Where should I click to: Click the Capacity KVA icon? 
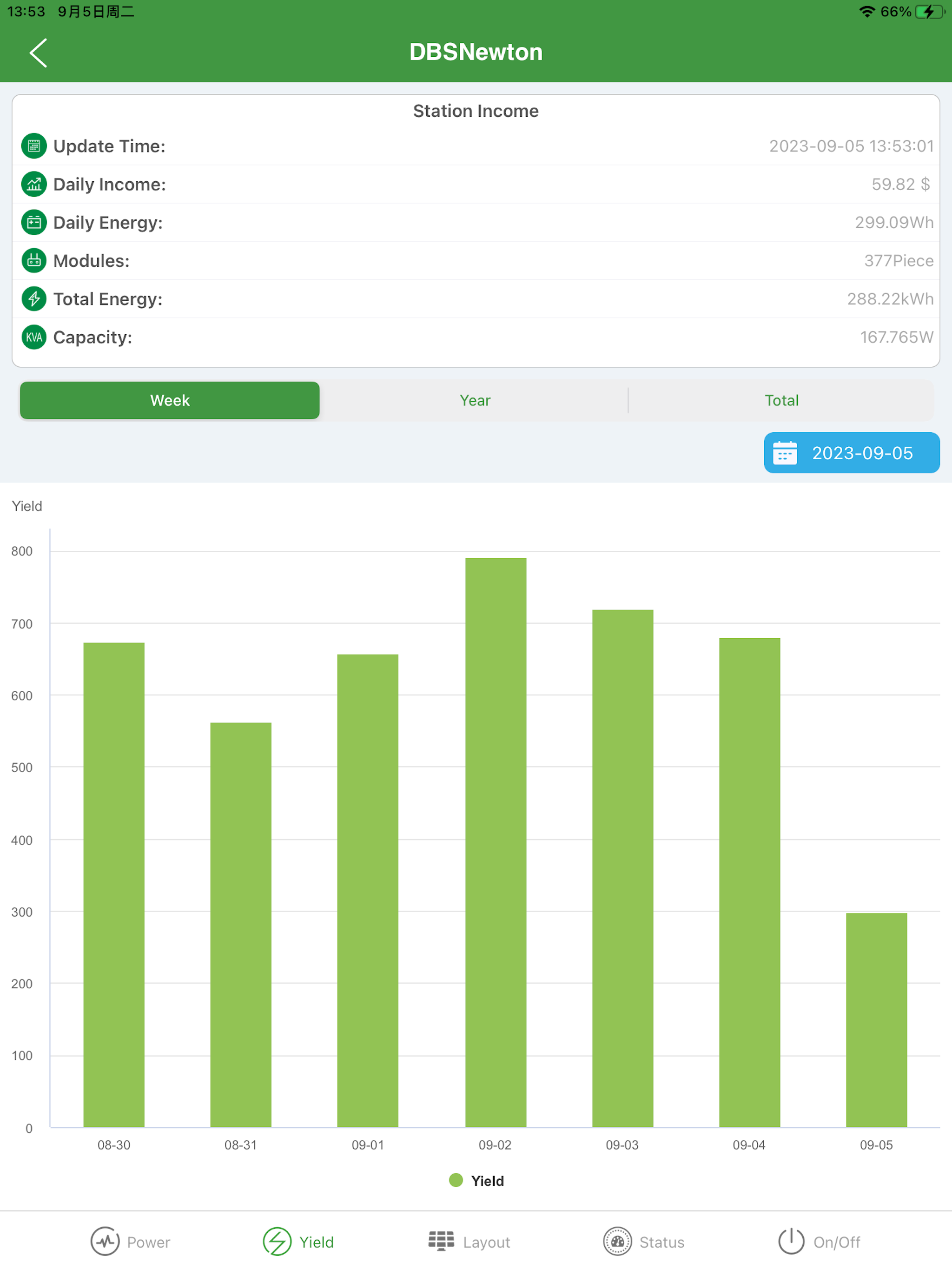[x=34, y=337]
